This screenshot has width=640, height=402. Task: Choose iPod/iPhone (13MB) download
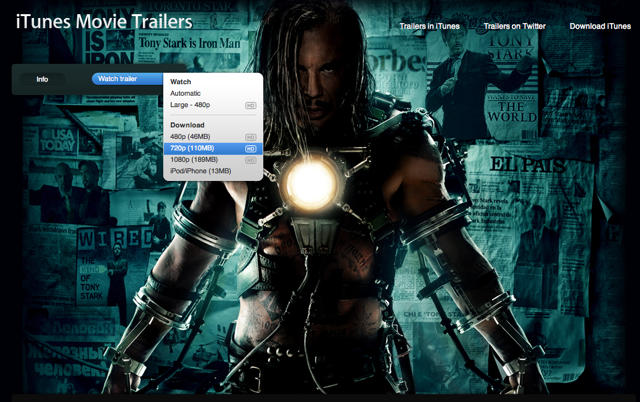coord(213,171)
